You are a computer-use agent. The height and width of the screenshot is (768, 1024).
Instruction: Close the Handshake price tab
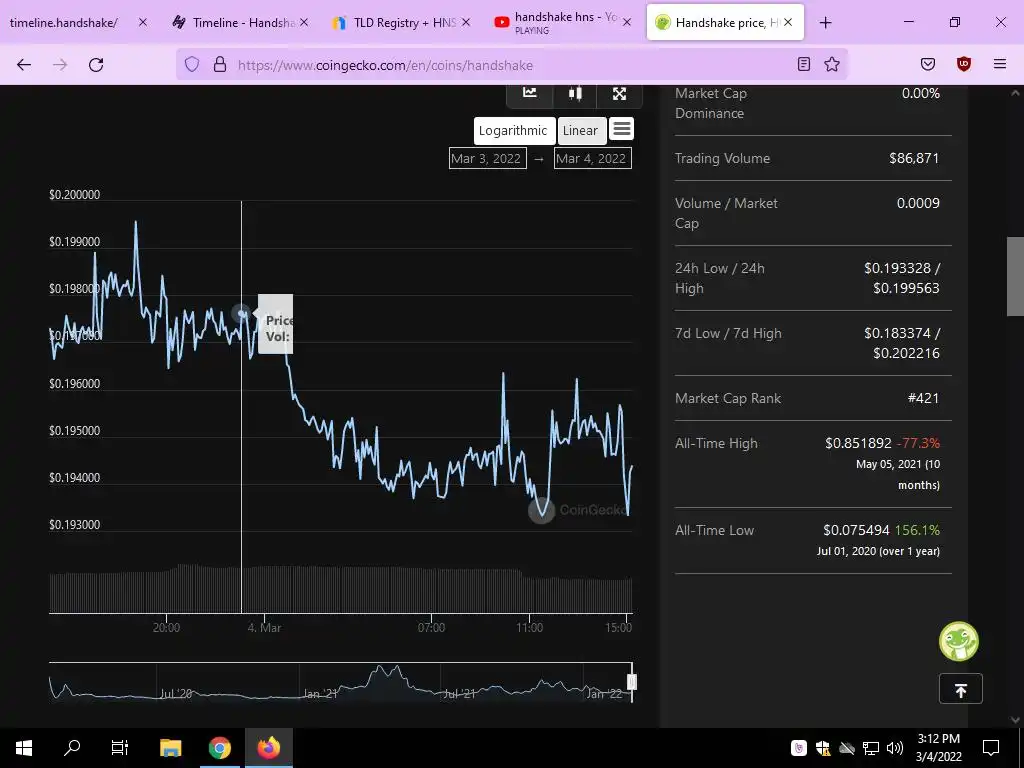click(788, 22)
